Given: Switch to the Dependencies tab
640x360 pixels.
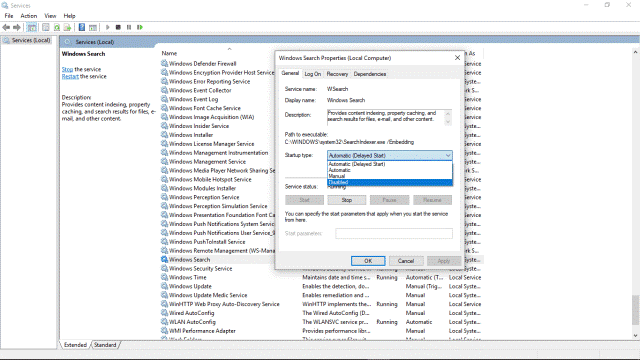Looking at the screenshot, I should [370, 74].
